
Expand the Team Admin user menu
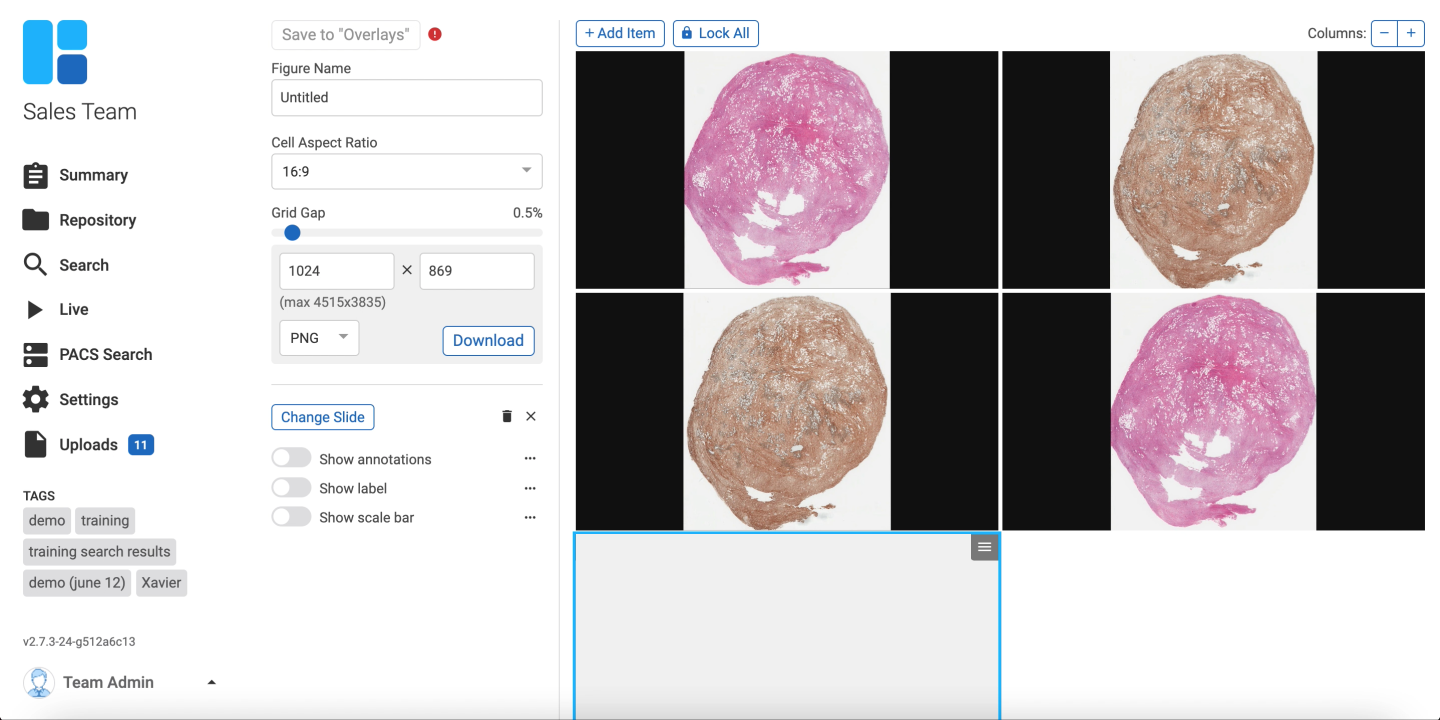click(x=211, y=682)
